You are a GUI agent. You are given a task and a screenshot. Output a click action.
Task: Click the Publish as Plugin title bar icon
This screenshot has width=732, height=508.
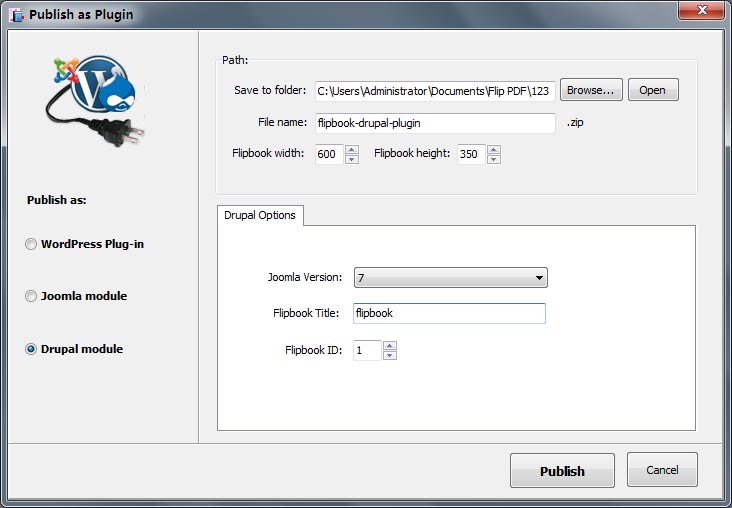pos(16,15)
